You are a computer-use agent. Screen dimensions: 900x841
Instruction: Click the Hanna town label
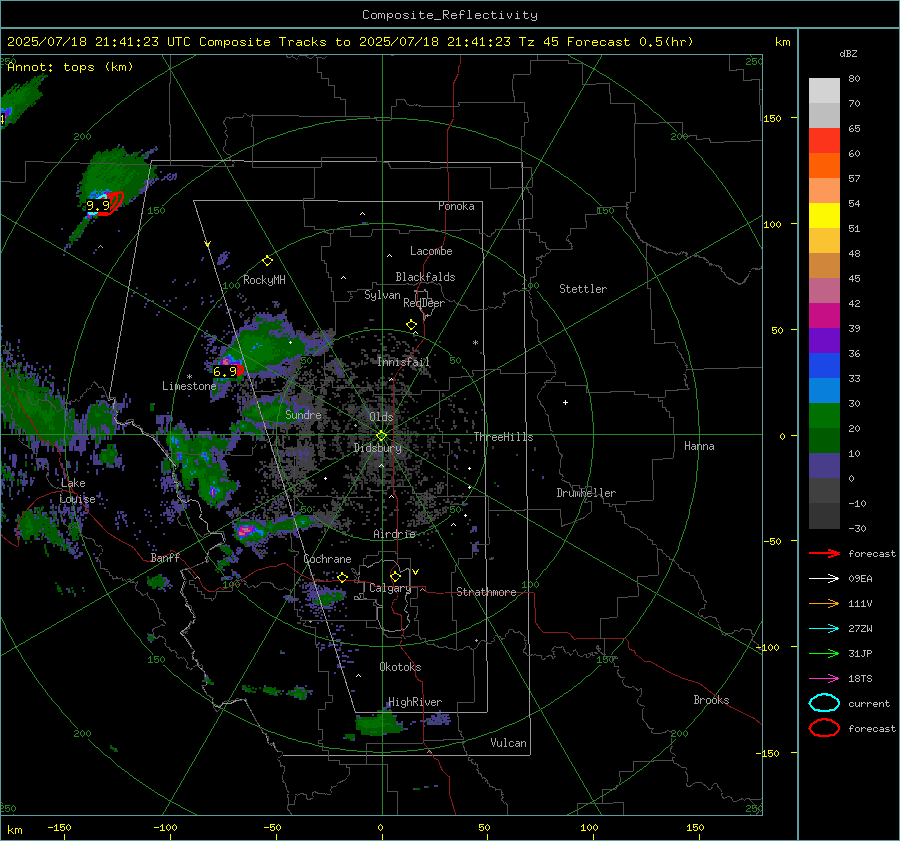[x=699, y=446]
